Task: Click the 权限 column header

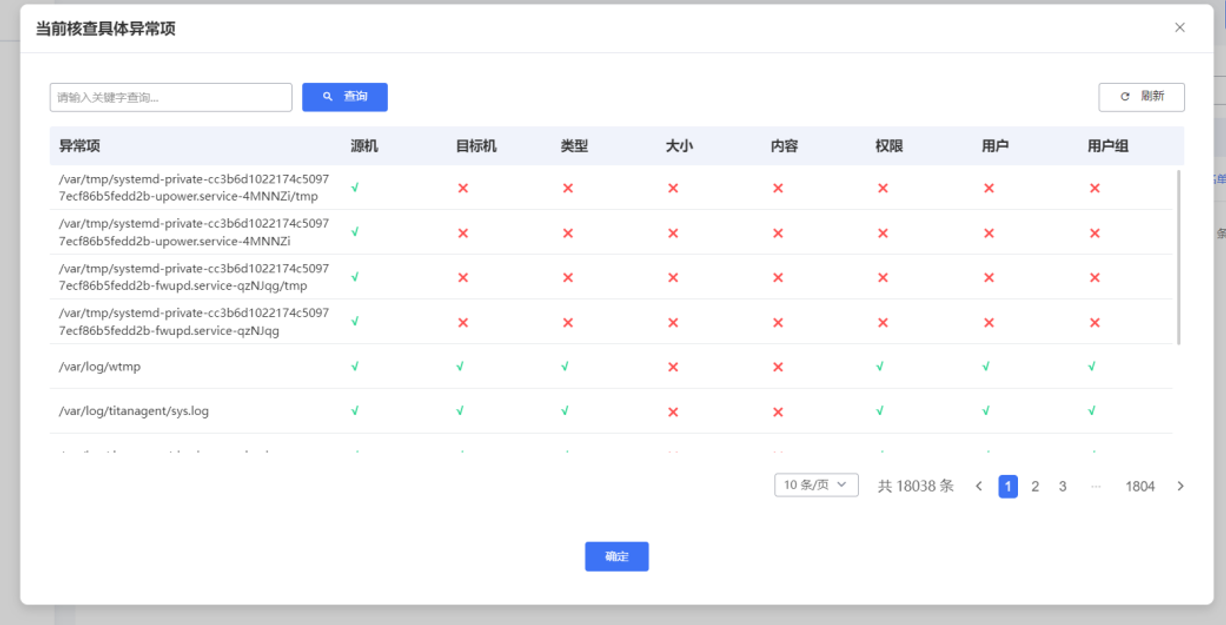Action: click(889, 146)
